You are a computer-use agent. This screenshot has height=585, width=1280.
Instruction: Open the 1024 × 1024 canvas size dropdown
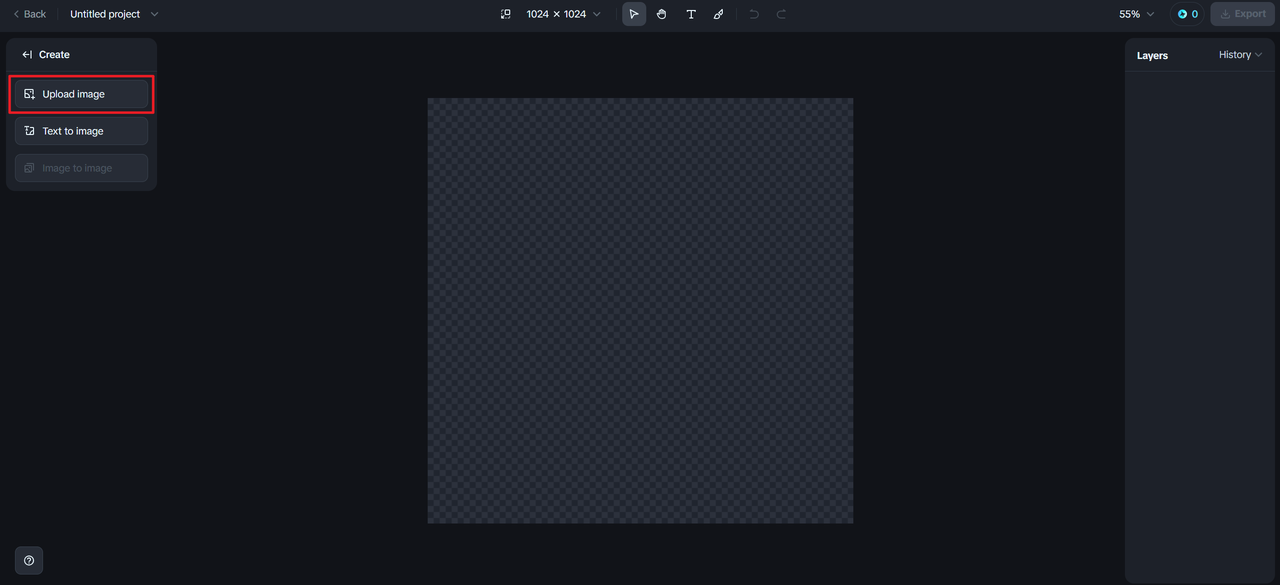pos(564,14)
